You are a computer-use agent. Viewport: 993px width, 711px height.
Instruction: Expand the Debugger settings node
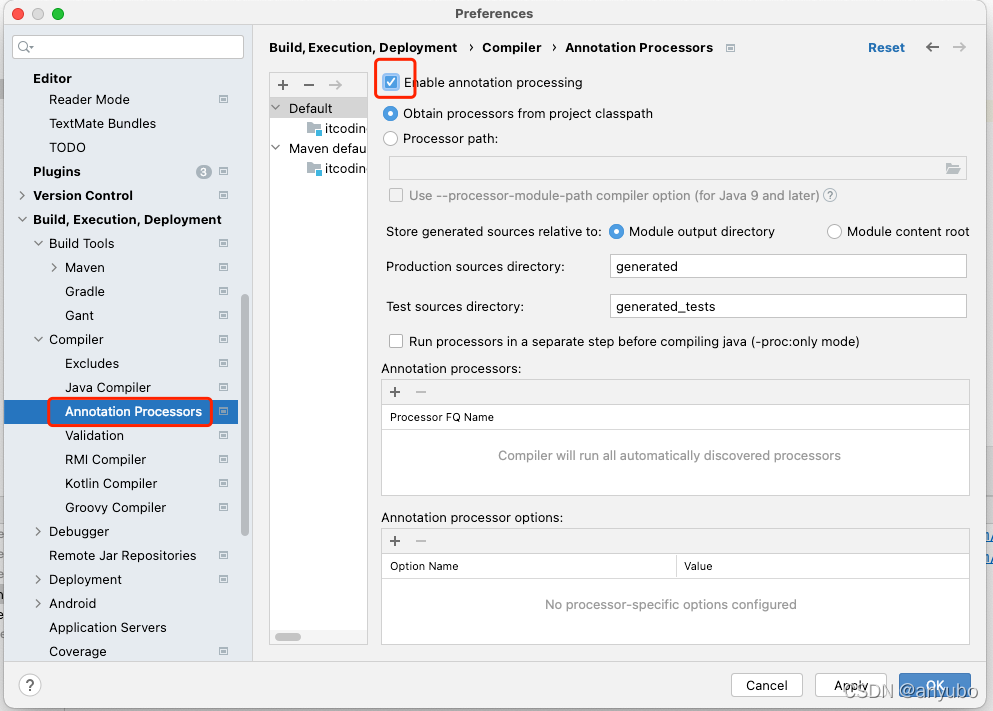(x=38, y=532)
